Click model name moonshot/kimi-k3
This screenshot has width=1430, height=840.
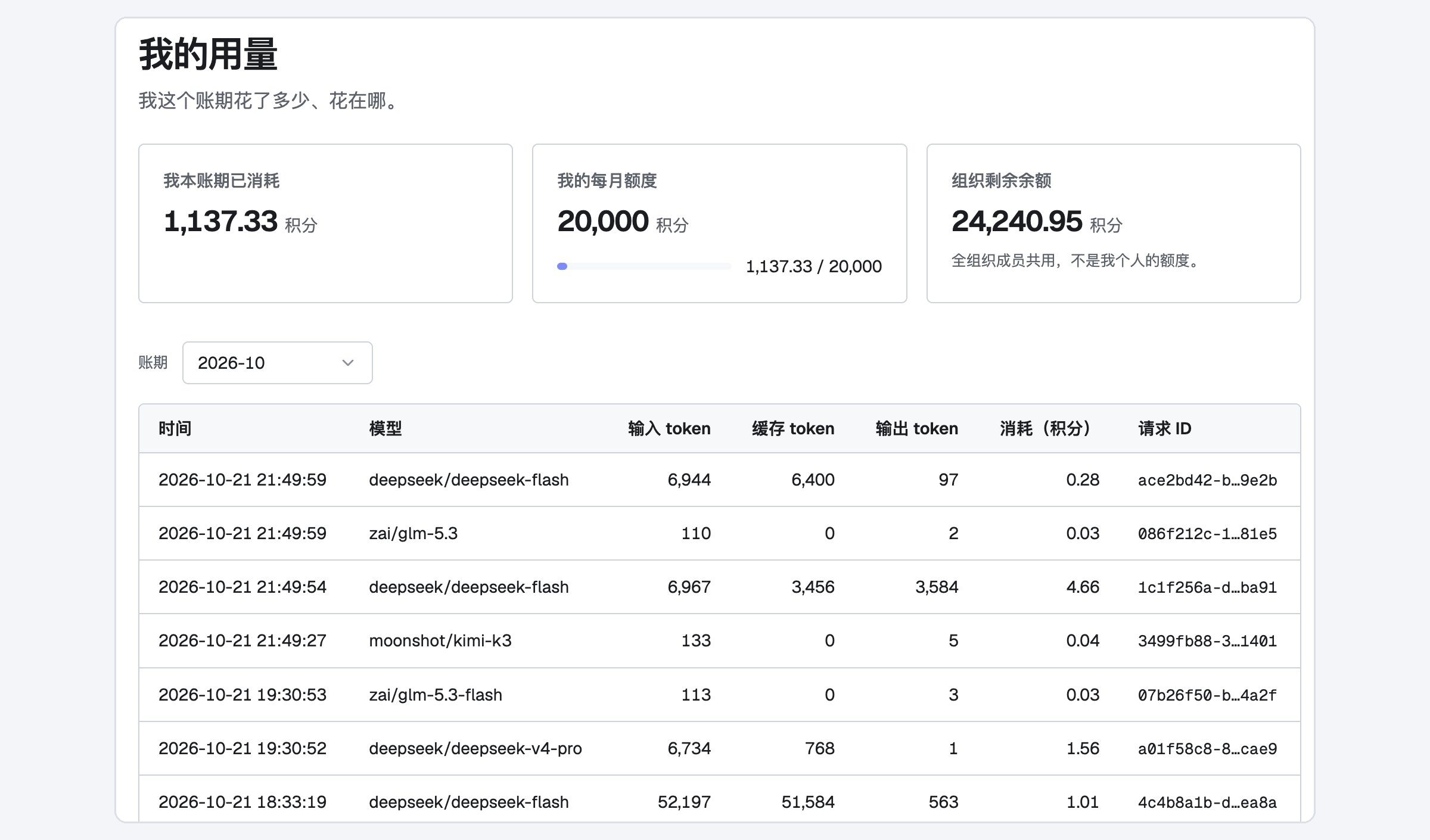pyautogui.click(x=440, y=641)
